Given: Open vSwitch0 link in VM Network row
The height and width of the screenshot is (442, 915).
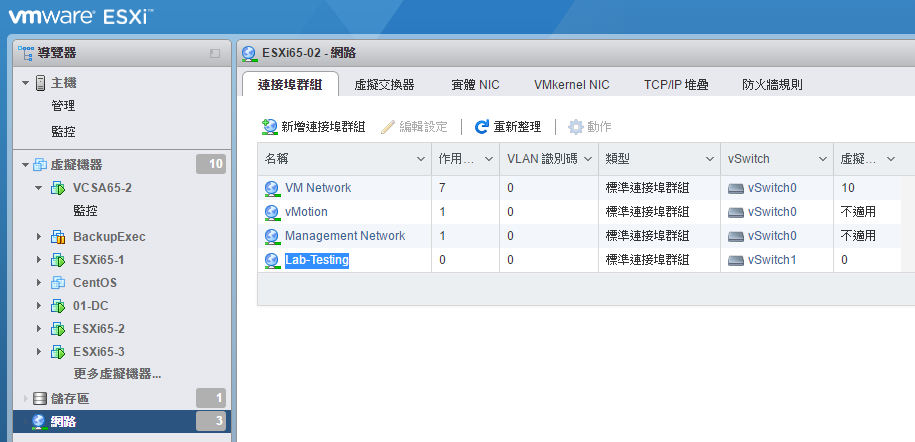Looking at the screenshot, I should [x=772, y=188].
